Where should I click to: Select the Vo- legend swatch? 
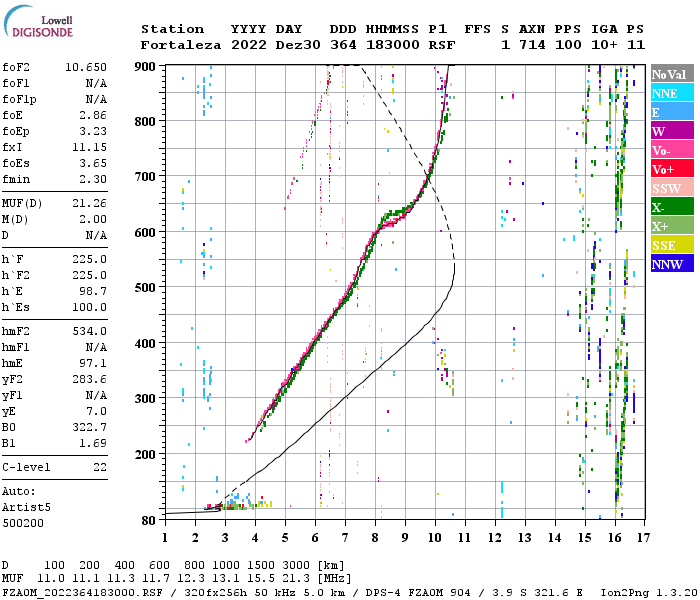click(672, 150)
